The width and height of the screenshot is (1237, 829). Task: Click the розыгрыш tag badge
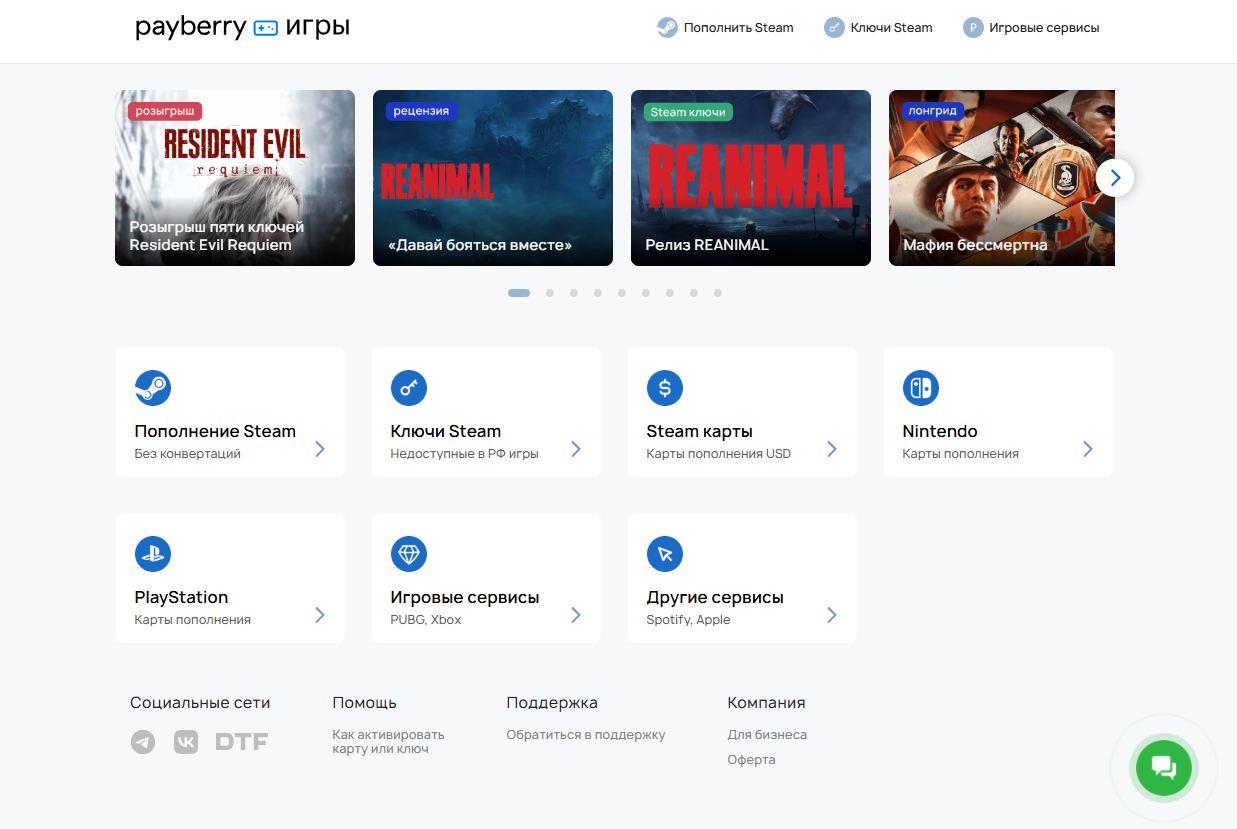[x=165, y=111]
